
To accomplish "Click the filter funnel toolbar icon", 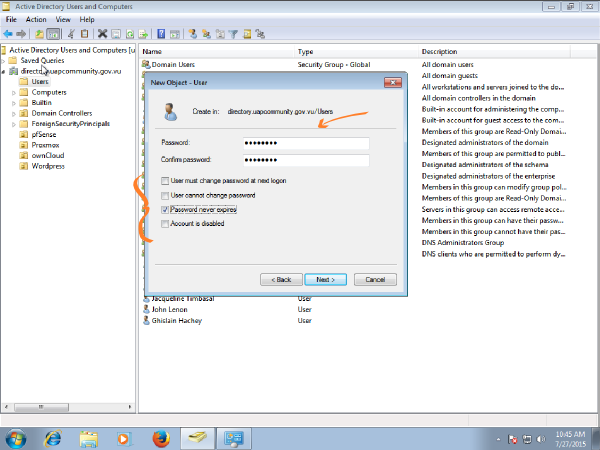I will click(233, 34).
